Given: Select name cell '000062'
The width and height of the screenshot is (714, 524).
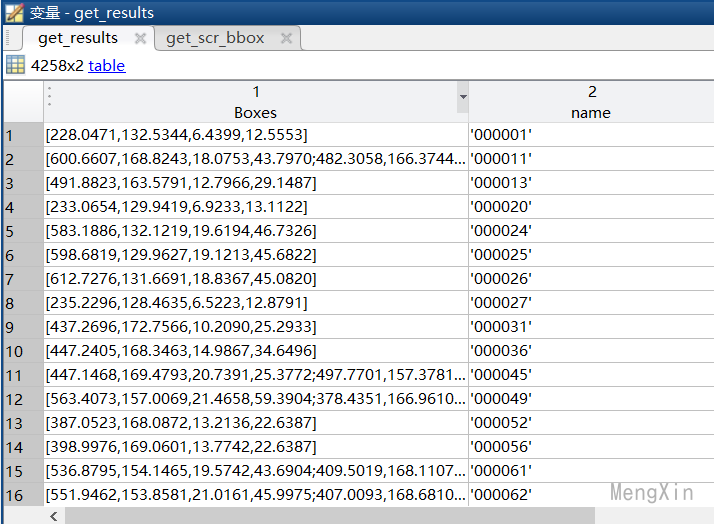Looking at the screenshot, I should pyautogui.click(x=592, y=495).
